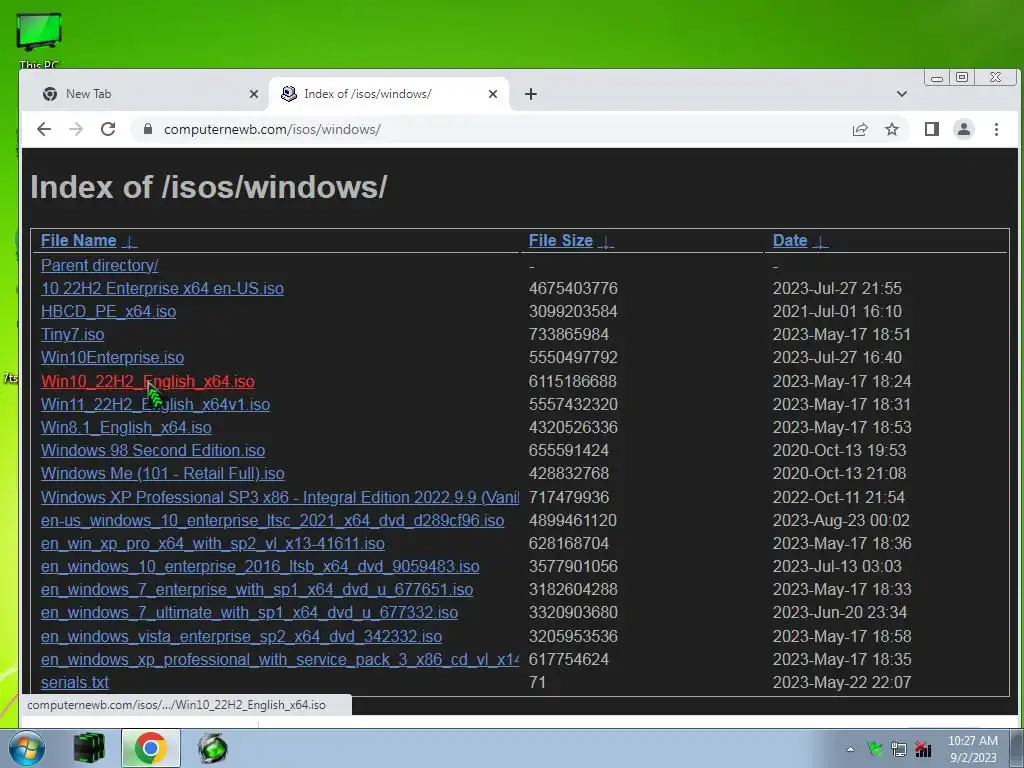Click the browser forward arrow
The image size is (1024, 768).
pyautogui.click(x=76, y=129)
